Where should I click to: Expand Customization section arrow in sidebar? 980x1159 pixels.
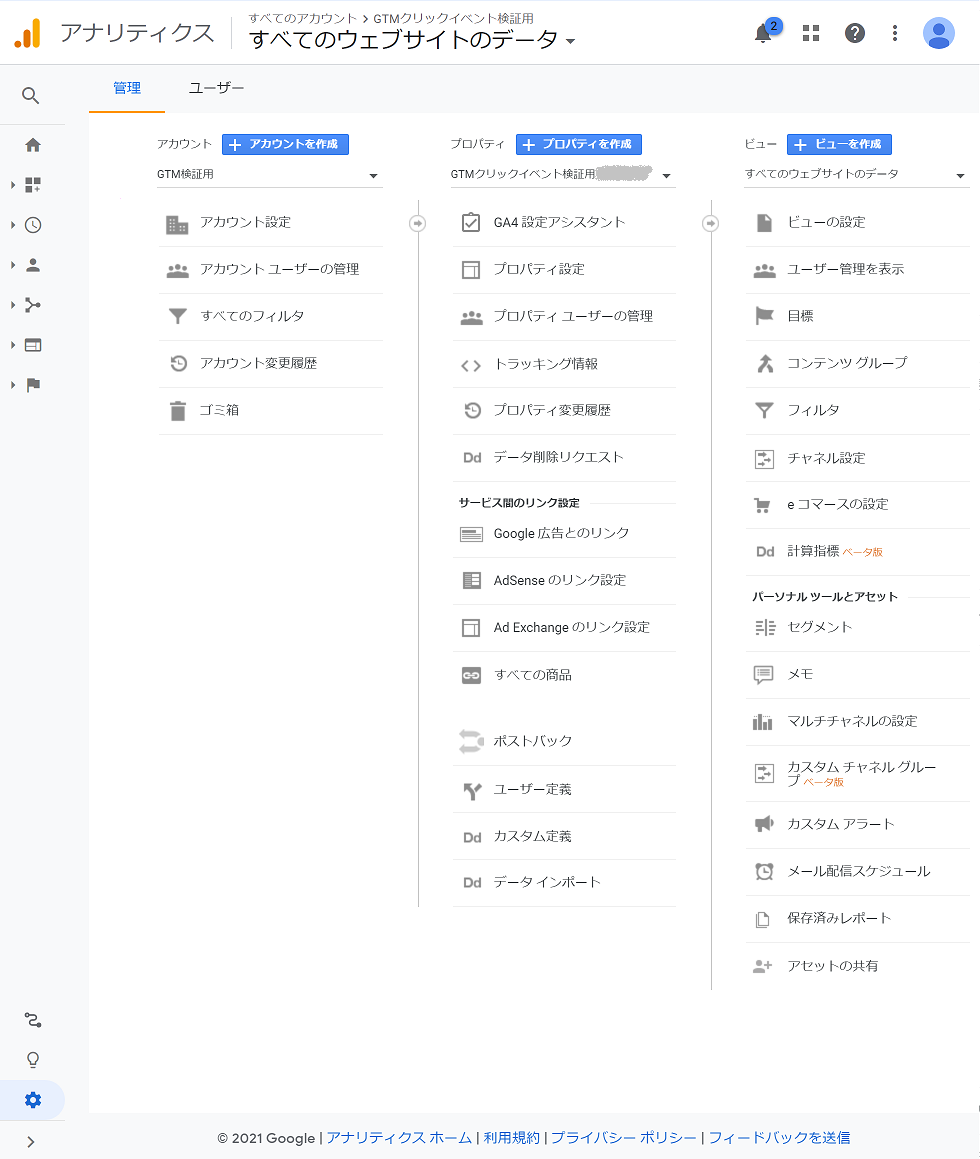(13, 185)
